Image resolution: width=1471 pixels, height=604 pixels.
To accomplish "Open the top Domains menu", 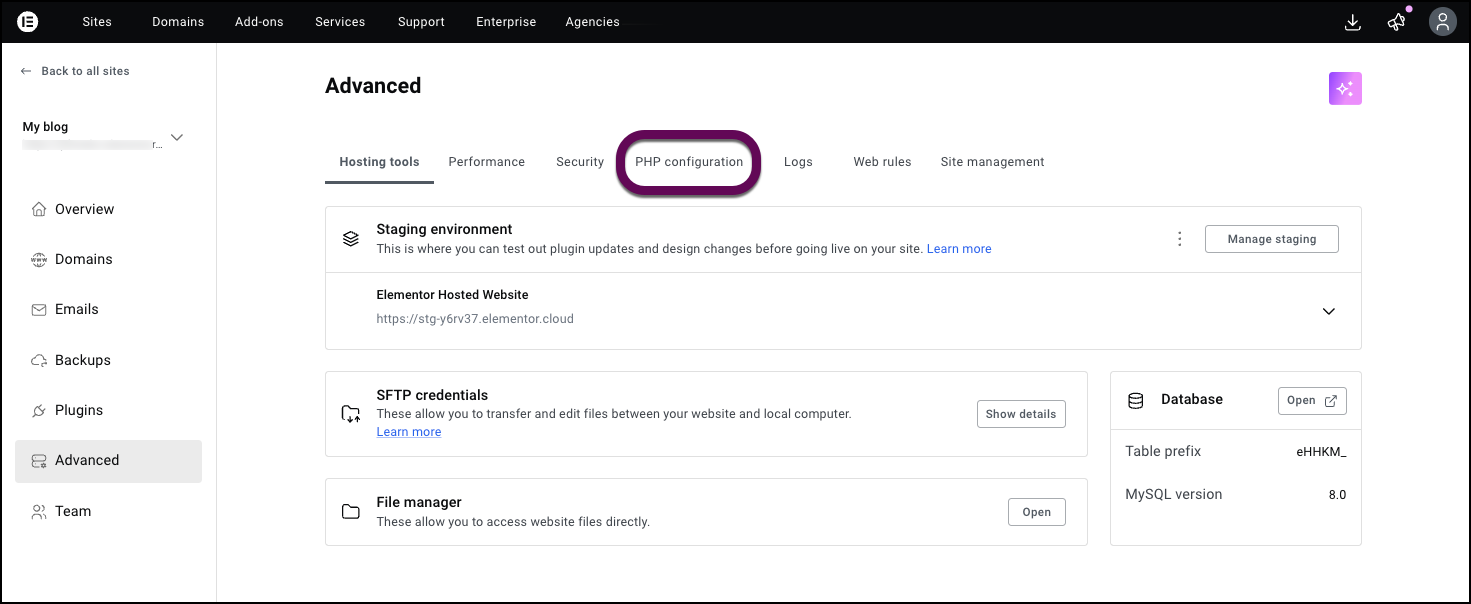I will tap(178, 22).
